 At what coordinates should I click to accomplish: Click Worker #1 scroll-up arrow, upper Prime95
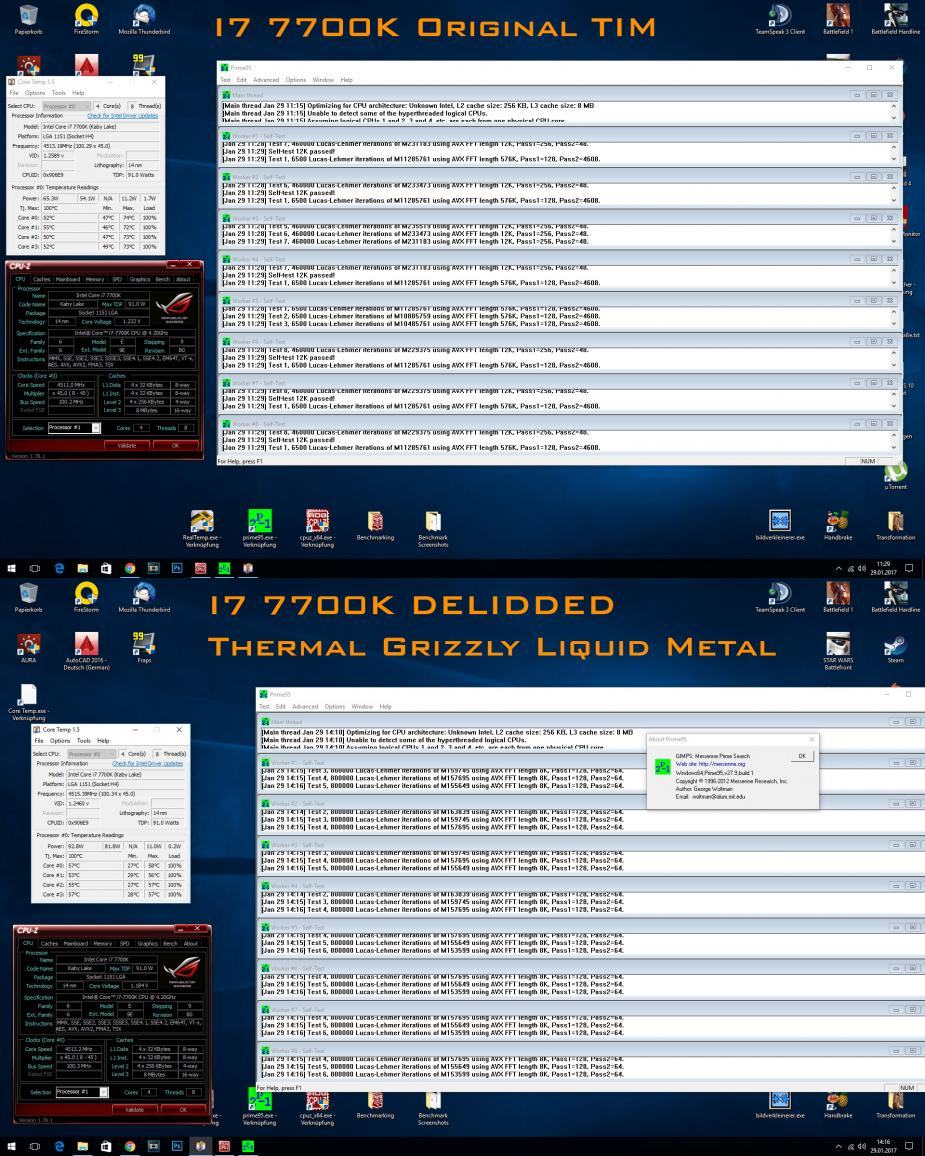pos(894,147)
